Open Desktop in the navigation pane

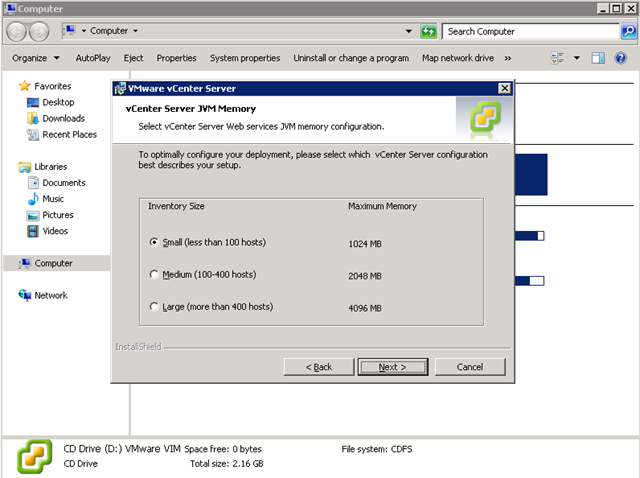coord(58,102)
